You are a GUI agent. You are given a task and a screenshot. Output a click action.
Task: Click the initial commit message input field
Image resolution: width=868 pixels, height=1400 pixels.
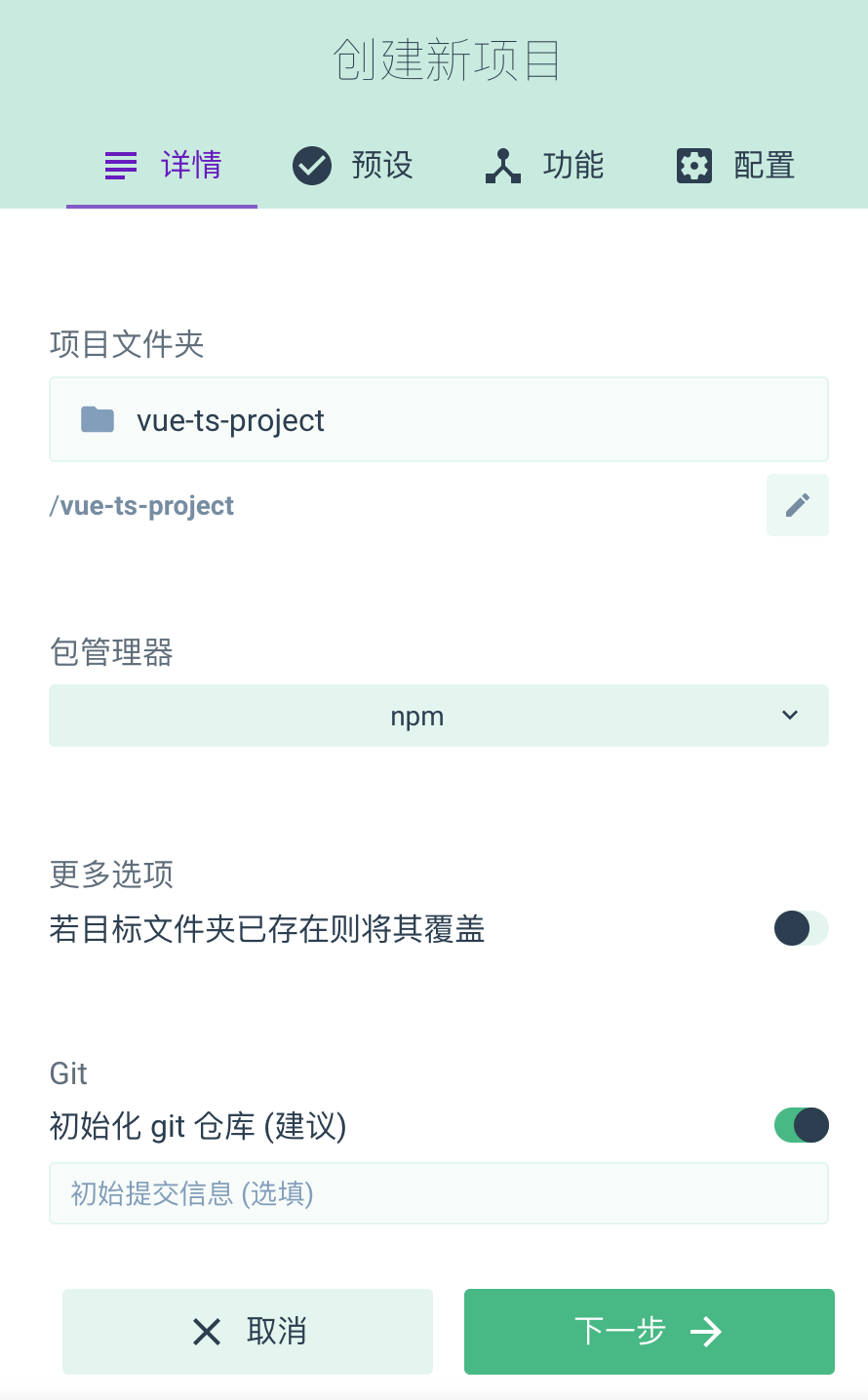click(439, 1193)
